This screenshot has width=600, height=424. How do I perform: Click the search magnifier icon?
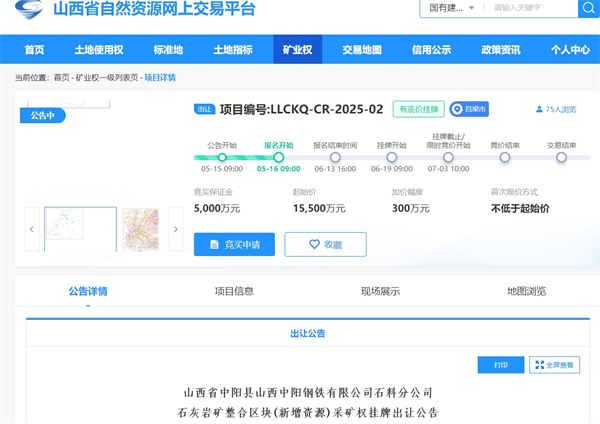tap(588, 8)
